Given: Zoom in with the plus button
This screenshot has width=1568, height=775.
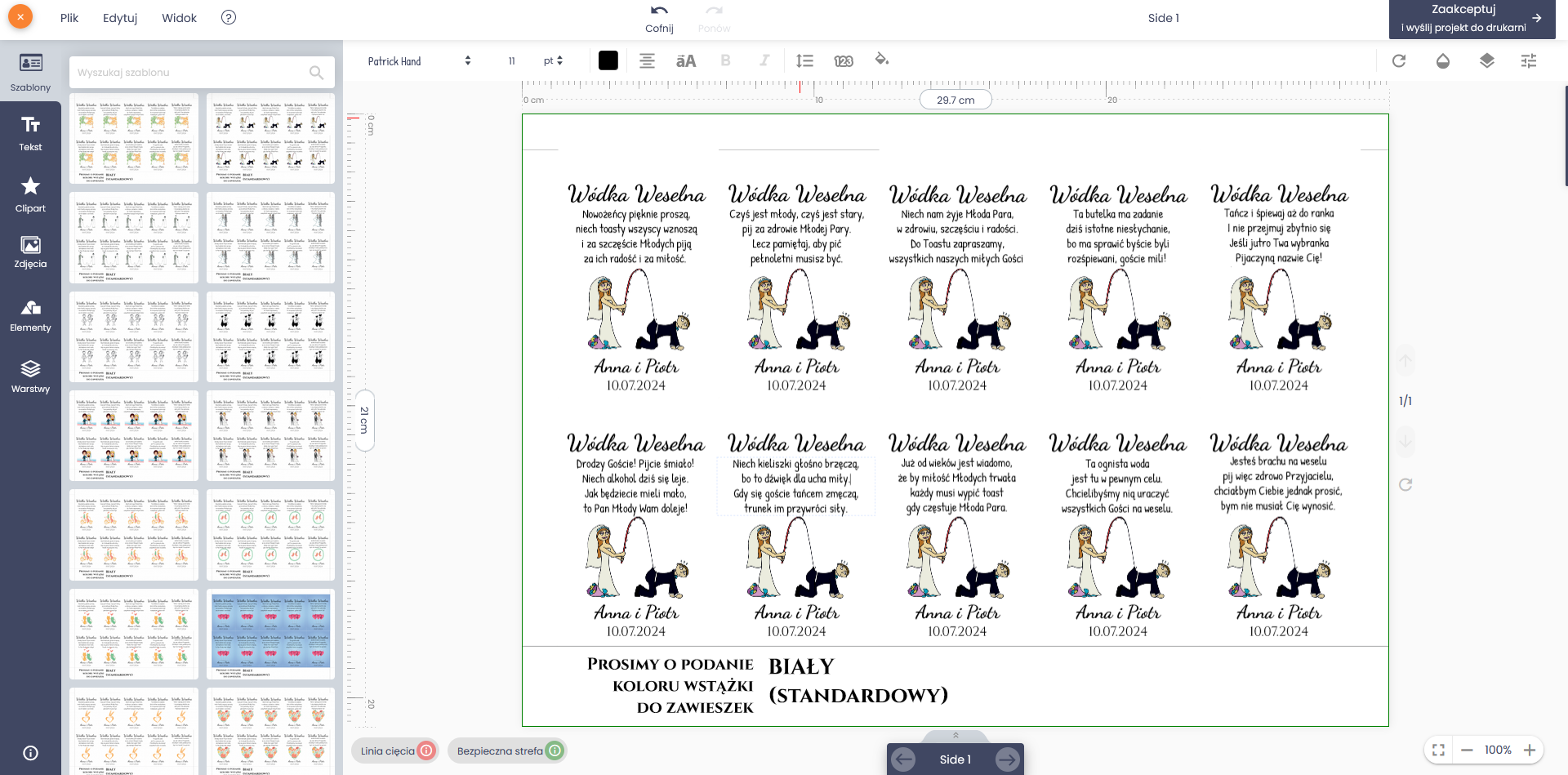Looking at the screenshot, I should pos(1530,750).
